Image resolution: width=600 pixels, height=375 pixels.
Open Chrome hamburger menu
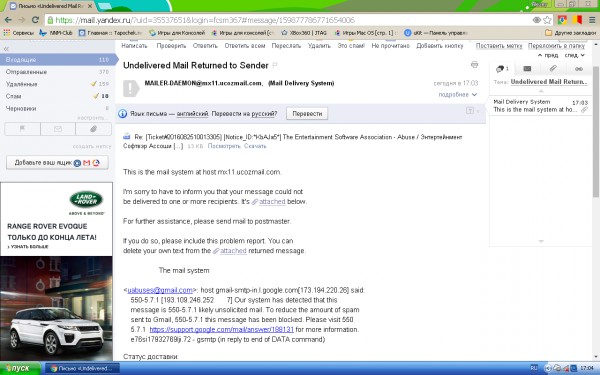pos(592,20)
